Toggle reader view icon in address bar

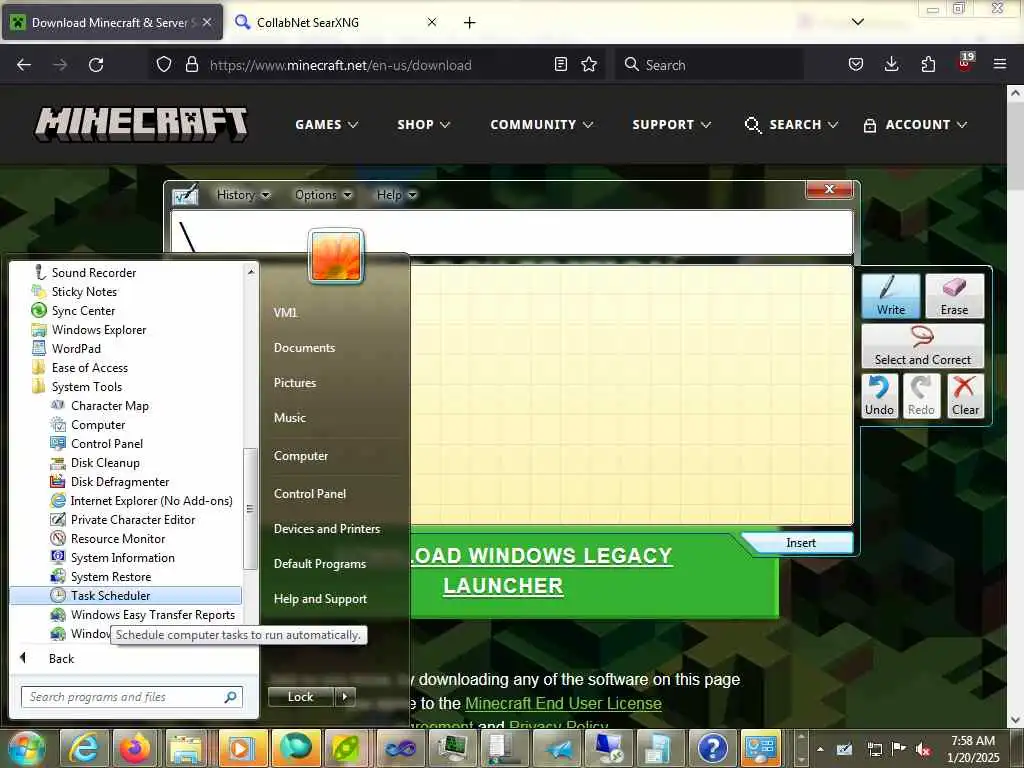(560, 64)
